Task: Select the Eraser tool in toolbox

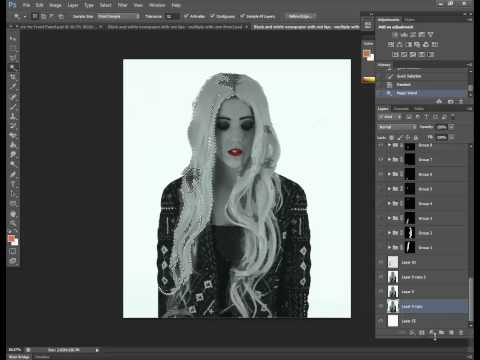Action: click(13, 136)
